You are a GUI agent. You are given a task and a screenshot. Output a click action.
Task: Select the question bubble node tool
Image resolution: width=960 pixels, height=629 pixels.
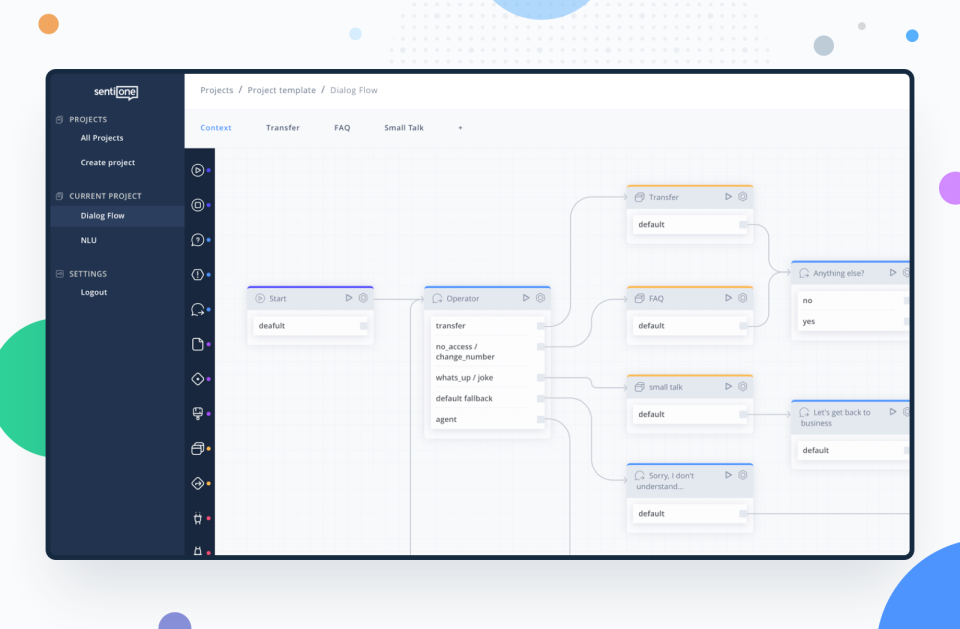198,240
